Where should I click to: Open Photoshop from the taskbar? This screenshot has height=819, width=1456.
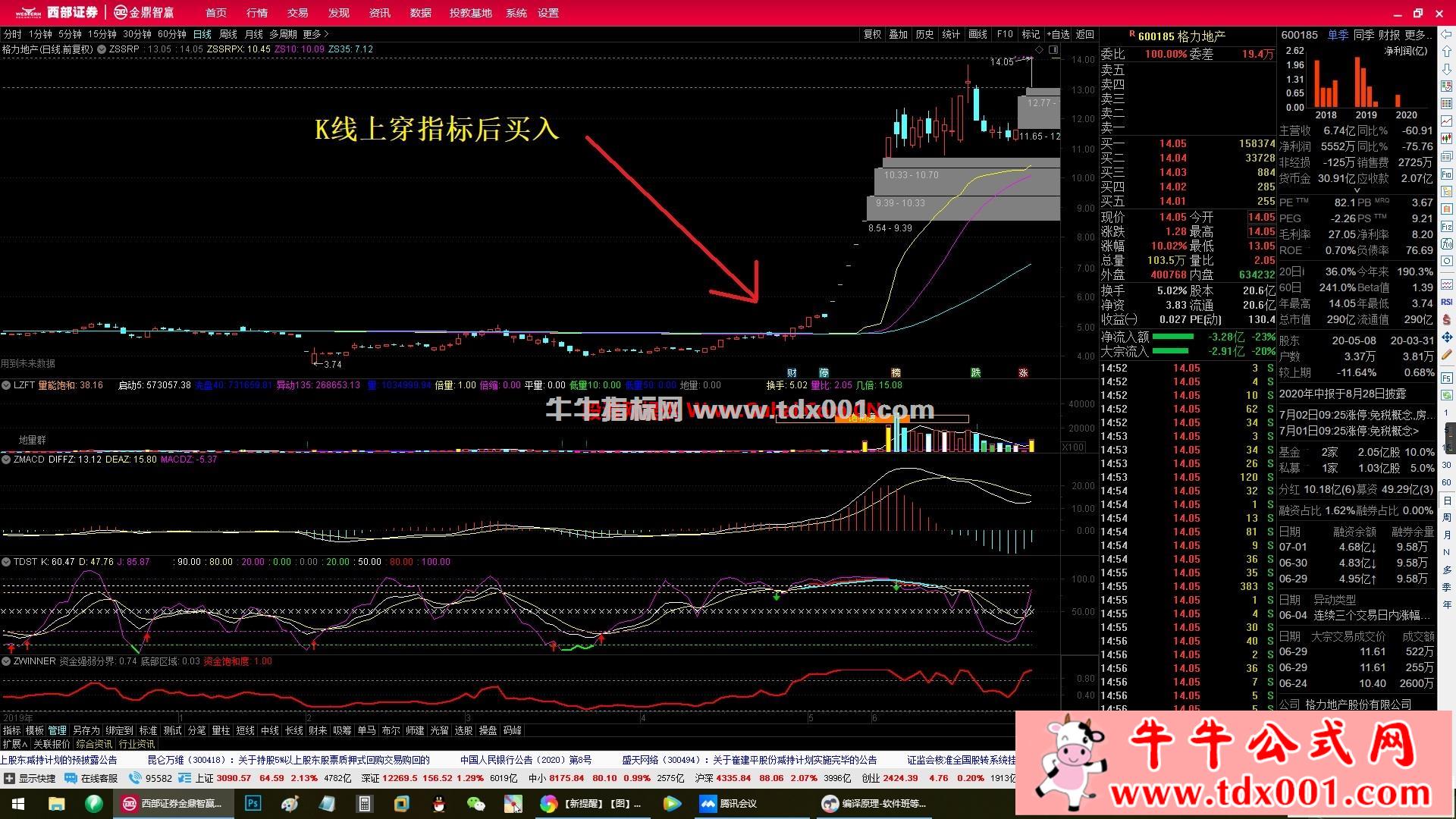tap(253, 803)
